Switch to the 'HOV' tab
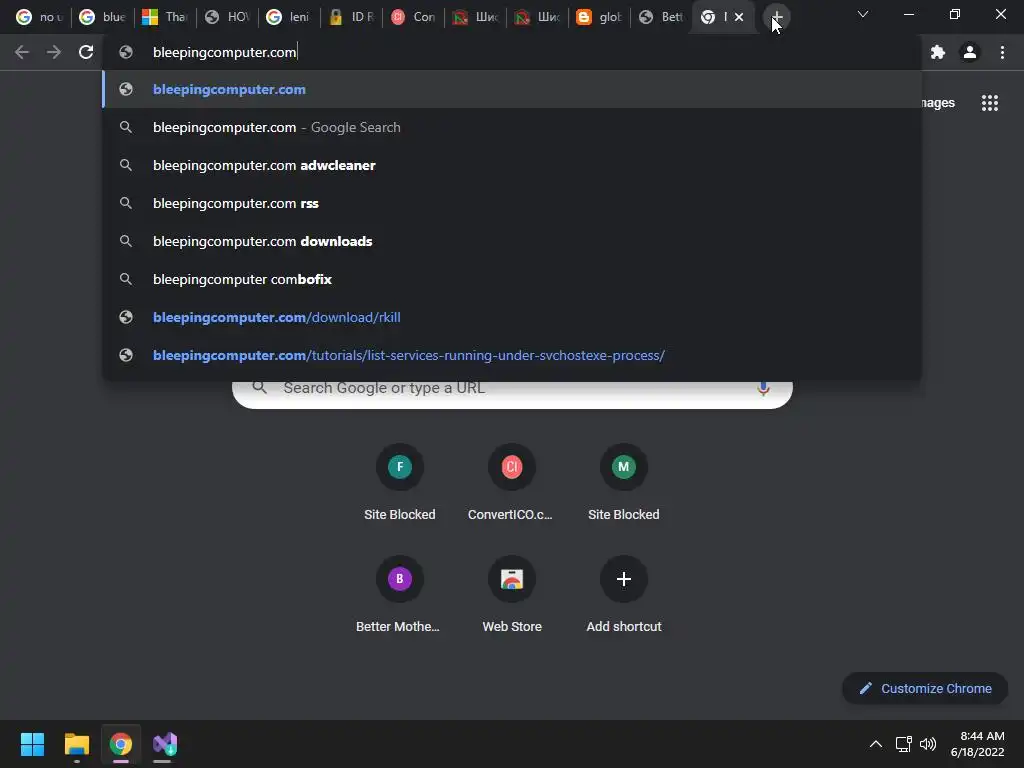 [x=227, y=17]
